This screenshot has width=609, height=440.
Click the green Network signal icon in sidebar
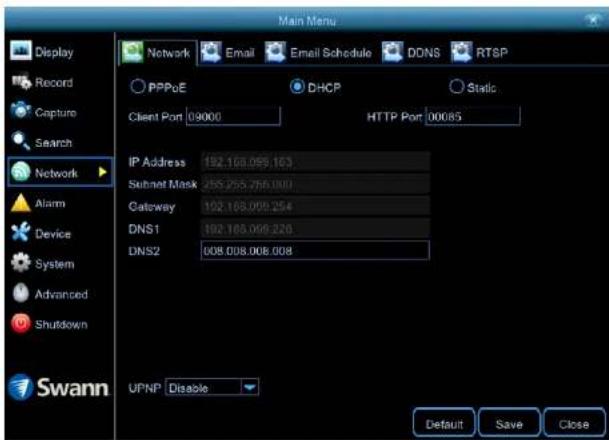(x=21, y=172)
